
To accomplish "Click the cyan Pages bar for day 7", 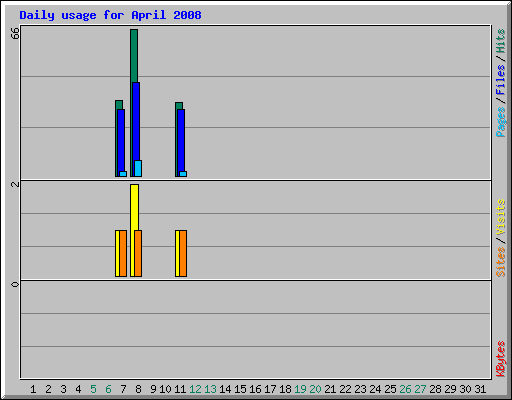I will coord(123,174).
